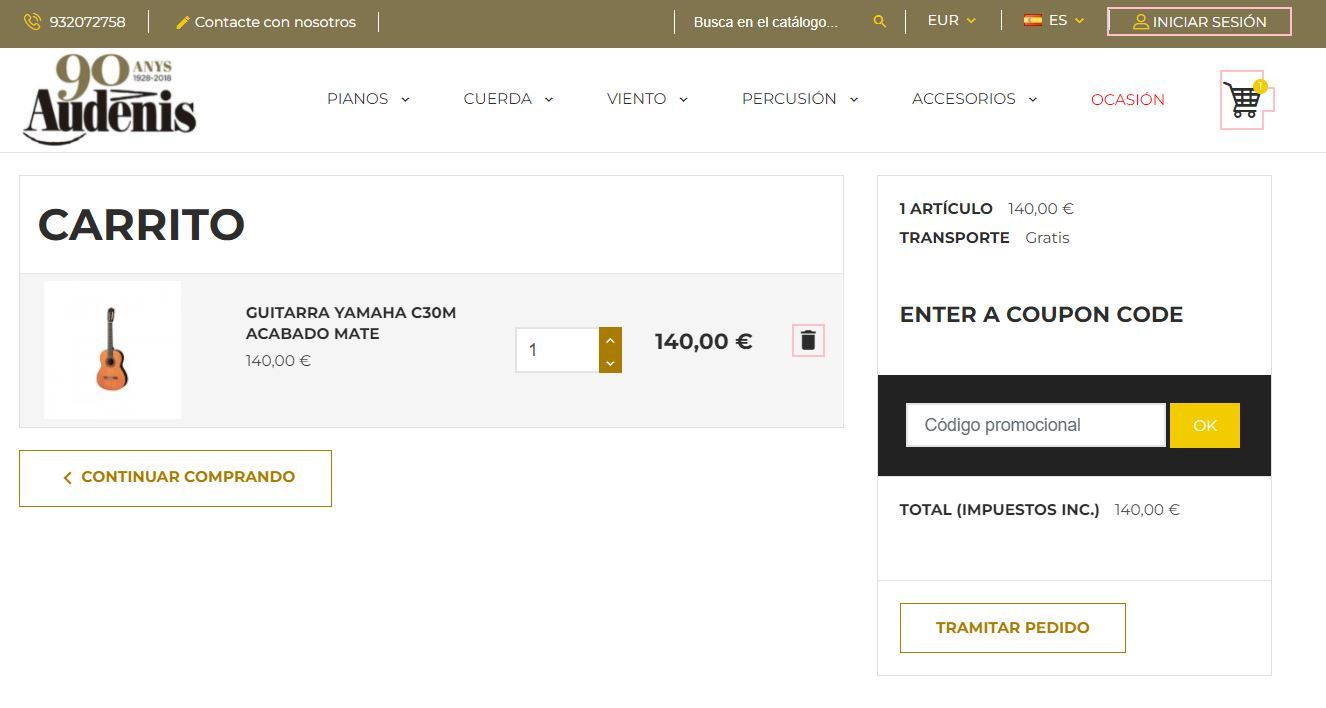Open the ES language dropdown

[1054, 20]
